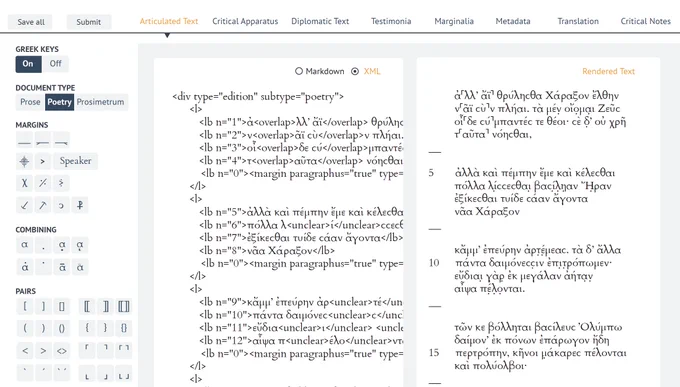
Task: Open the Articulated Text tab
Action: [x=169, y=21]
